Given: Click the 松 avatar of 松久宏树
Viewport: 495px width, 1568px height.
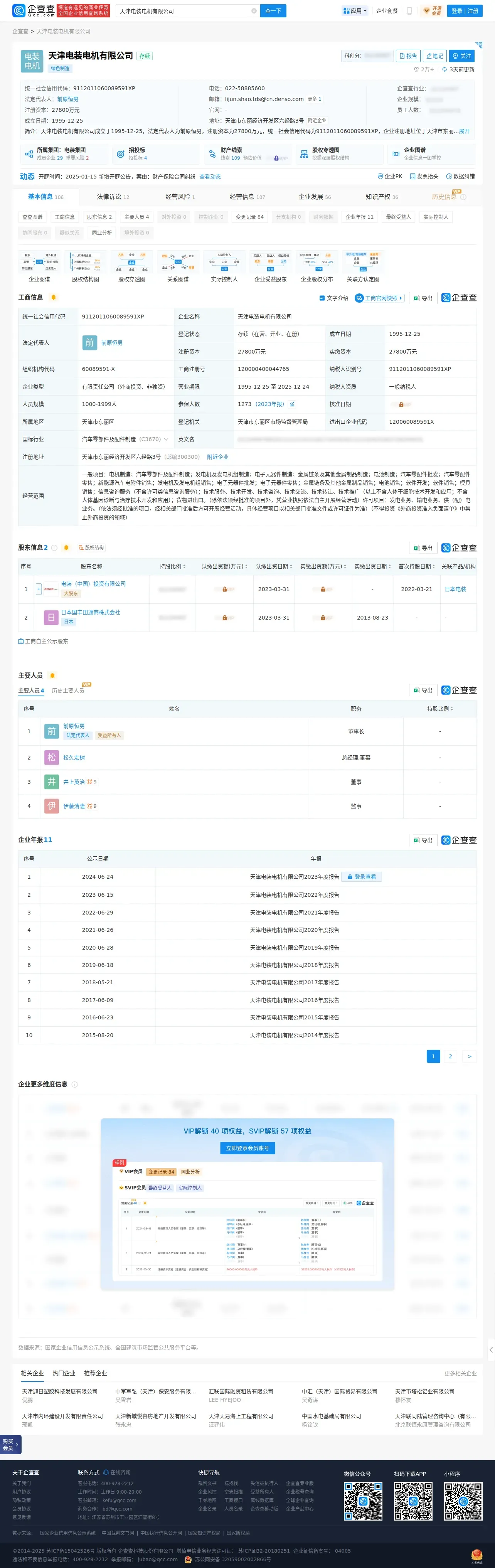Looking at the screenshot, I should coord(52,758).
